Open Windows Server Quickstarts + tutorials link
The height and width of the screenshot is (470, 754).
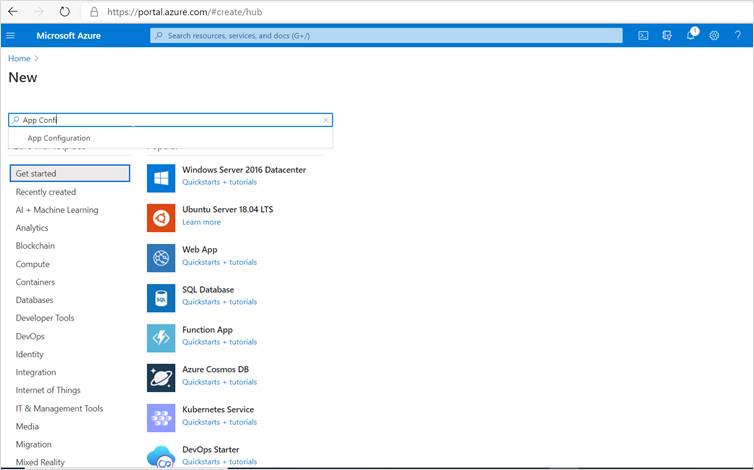coord(219,182)
